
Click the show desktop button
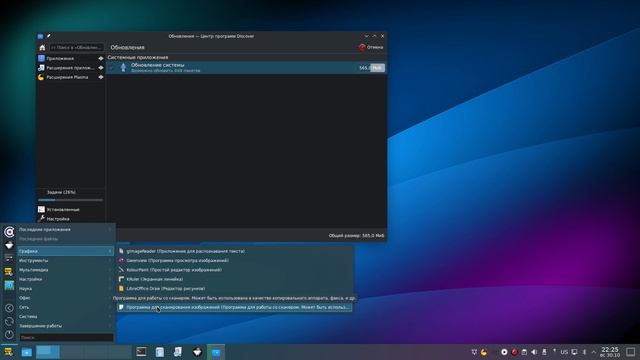click(631, 352)
